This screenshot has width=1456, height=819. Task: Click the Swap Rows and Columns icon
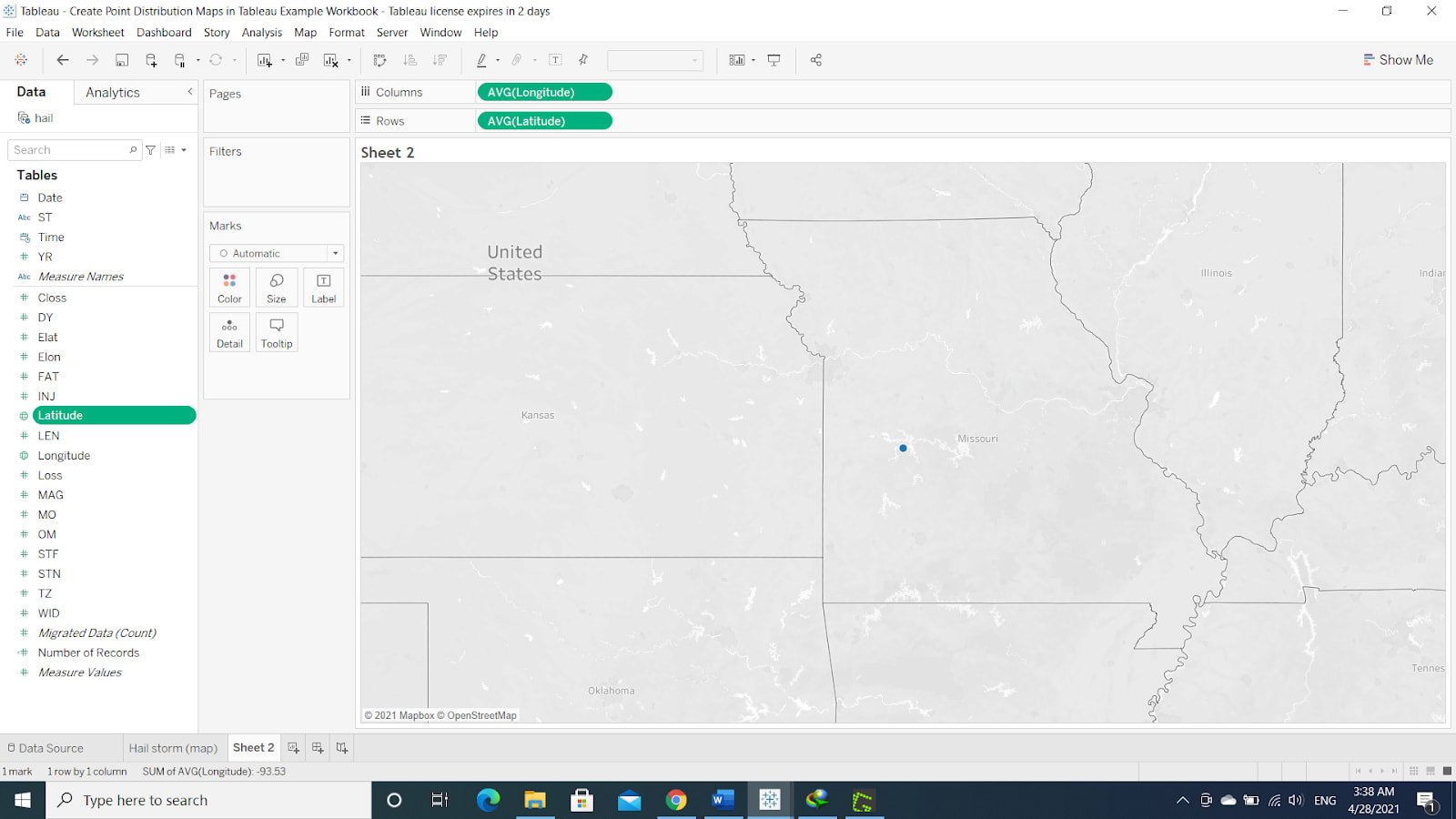(x=380, y=60)
